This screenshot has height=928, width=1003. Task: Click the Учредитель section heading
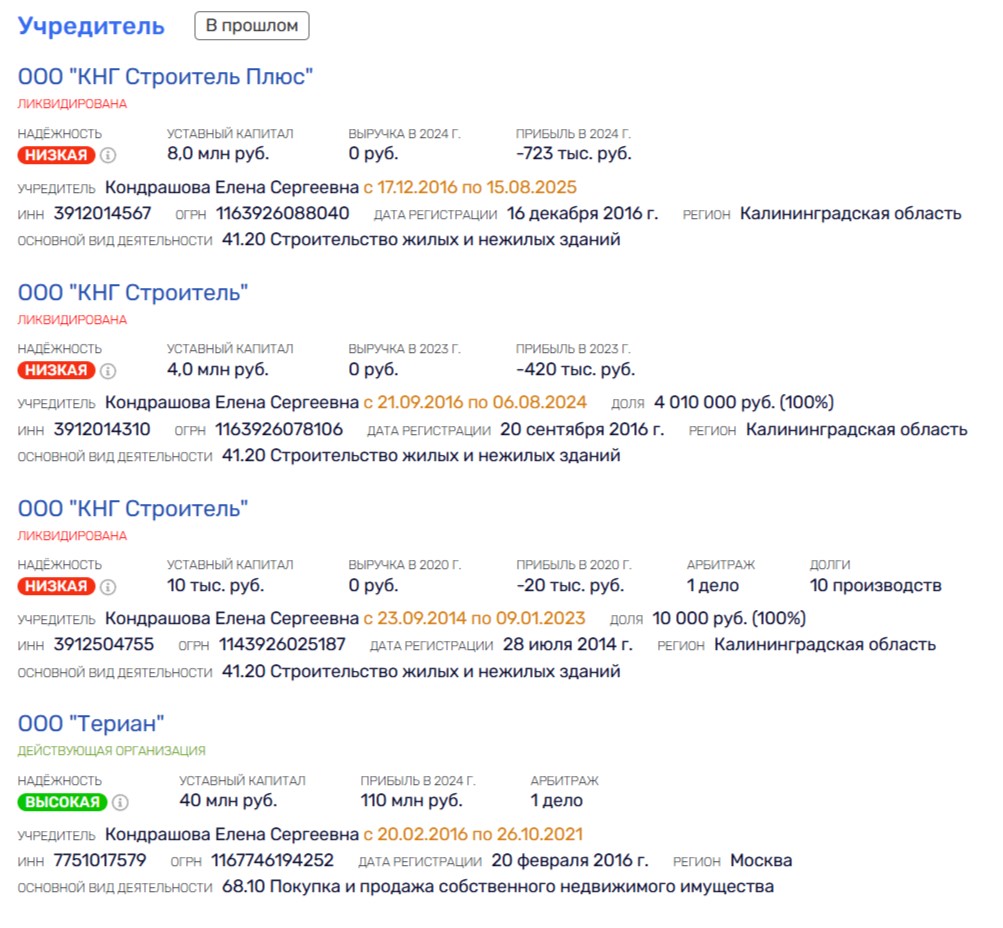[91, 27]
